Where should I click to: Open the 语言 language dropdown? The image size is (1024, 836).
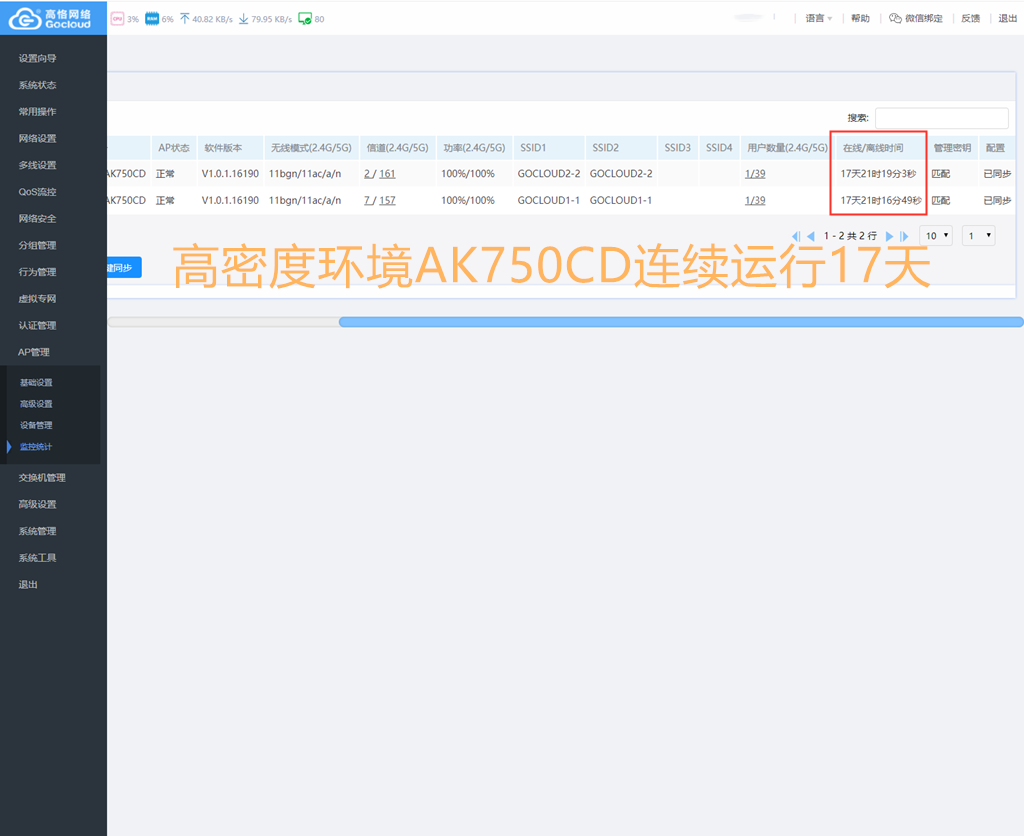pyautogui.click(x=818, y=19)
